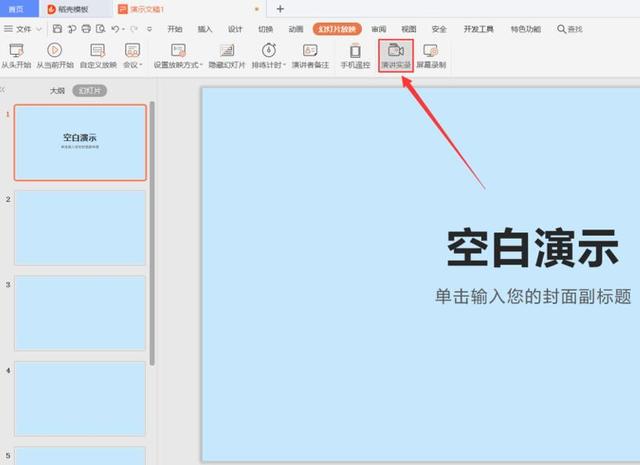Collapse the slide panel with chevron
The width and height of the screenshot is (640, 465).
(x=2, y=90)
